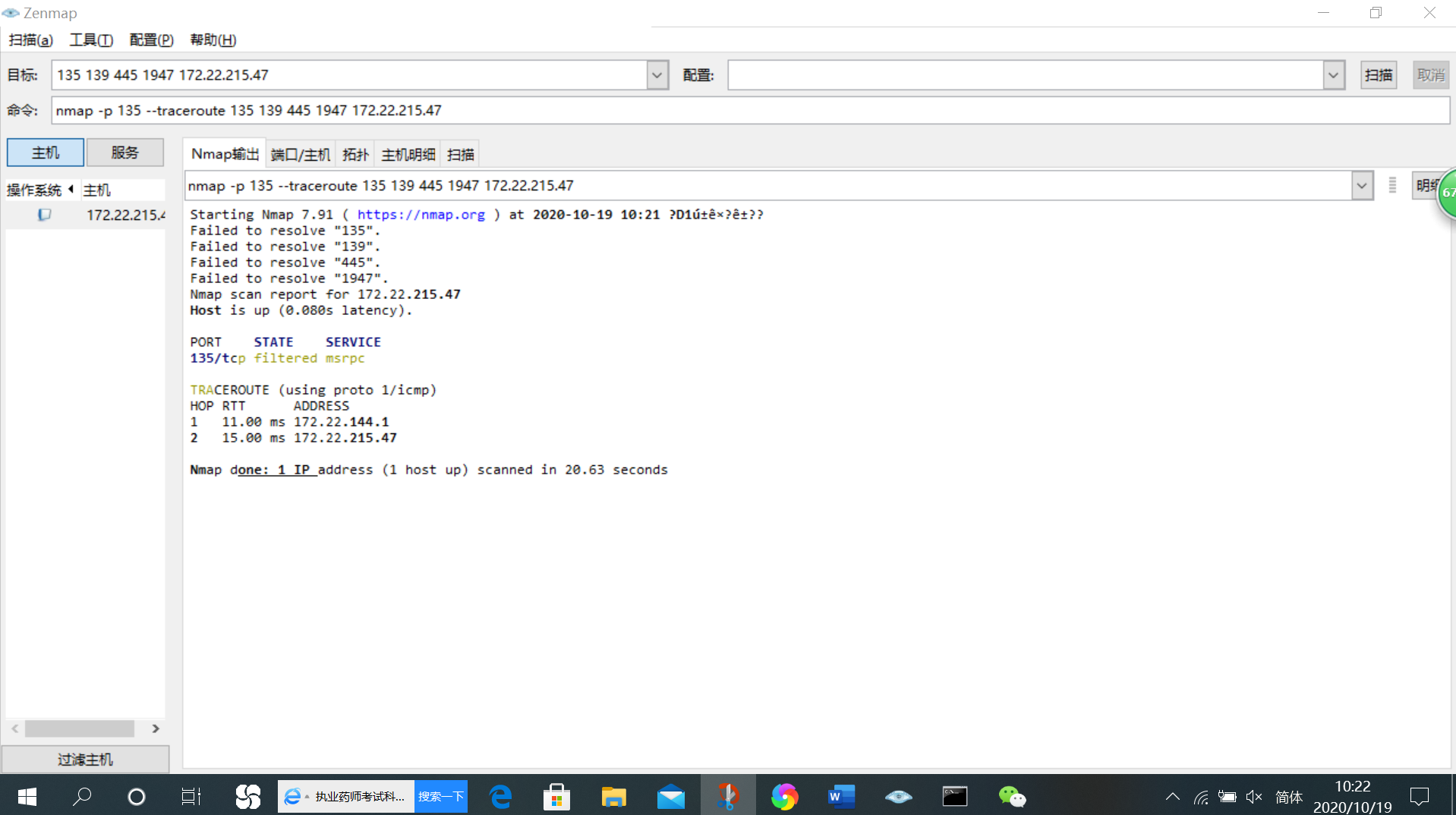This screenshot has width=1456, height=815.
Task: Open Command Prompt from taskbar
Action: coord(955,796)
